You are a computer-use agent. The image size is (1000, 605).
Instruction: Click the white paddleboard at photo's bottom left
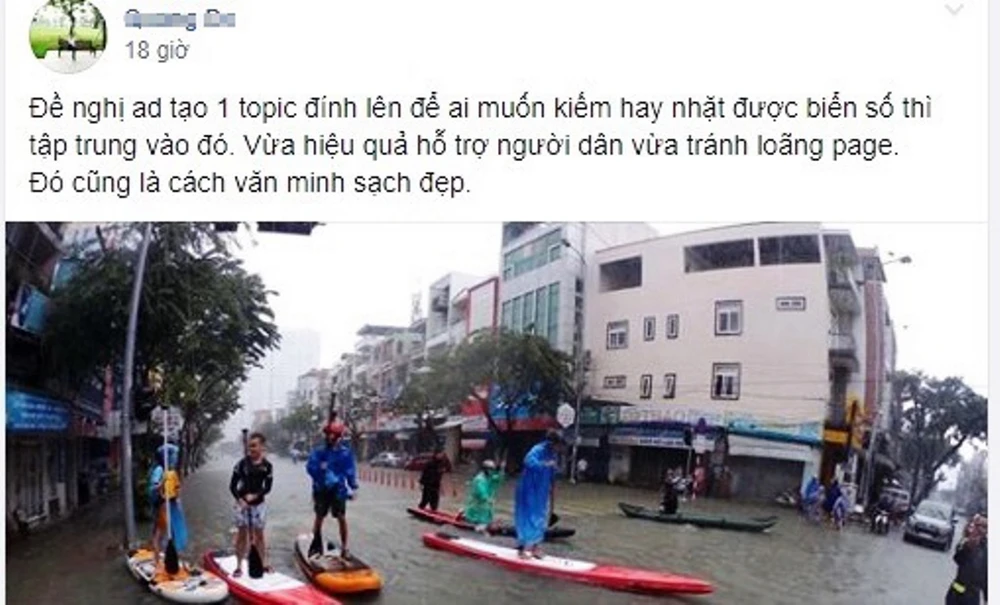(x=176, y=577)
